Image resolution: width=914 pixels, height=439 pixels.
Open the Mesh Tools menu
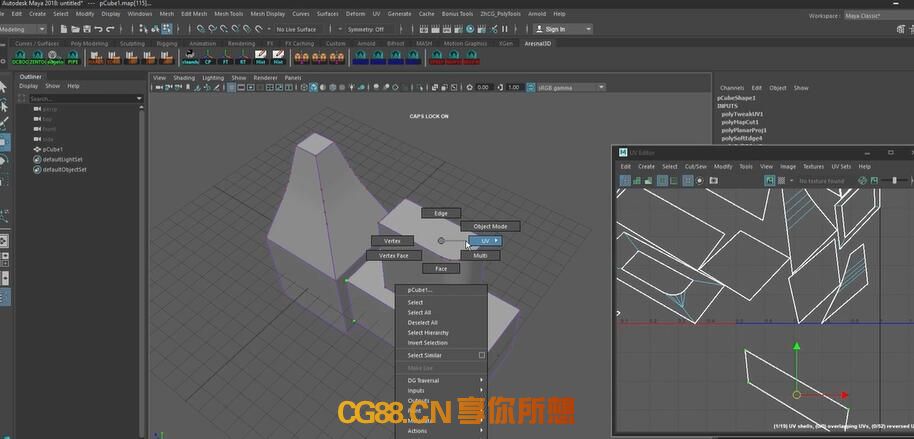tap(228, 13)
